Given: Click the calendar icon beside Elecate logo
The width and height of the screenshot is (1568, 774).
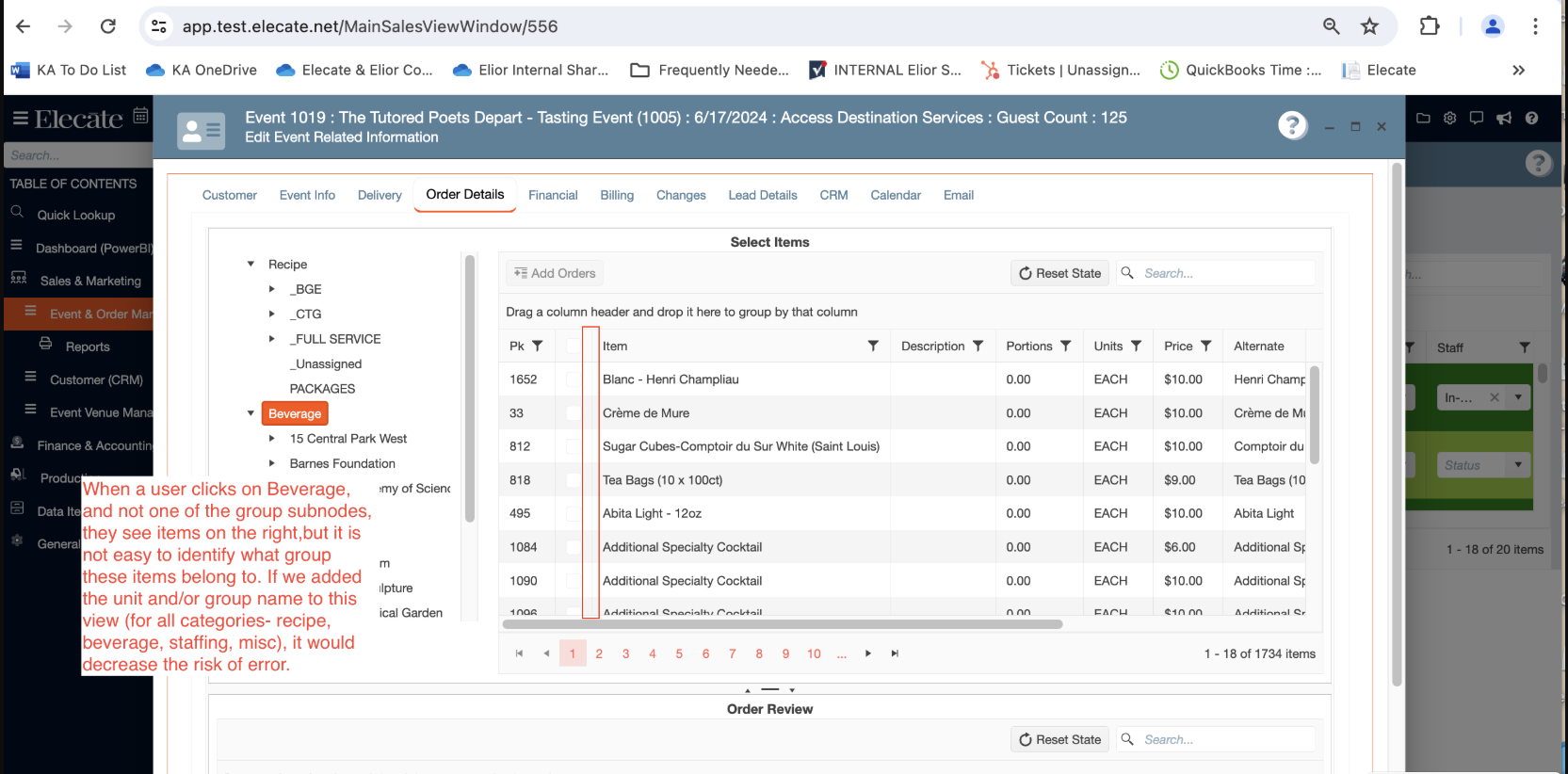Looking at the screenshot, I should click(x=140, y=116).
